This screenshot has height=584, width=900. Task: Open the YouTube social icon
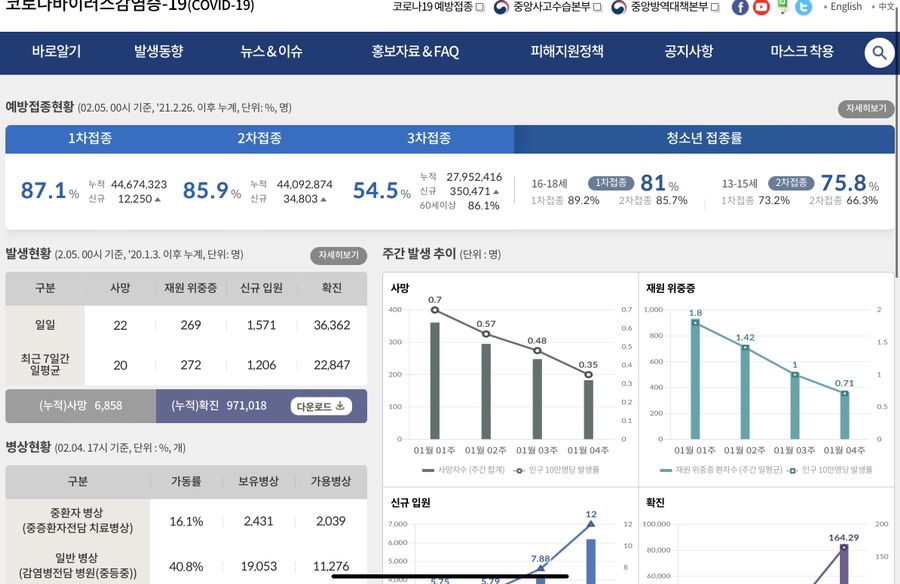click(761, 7)
